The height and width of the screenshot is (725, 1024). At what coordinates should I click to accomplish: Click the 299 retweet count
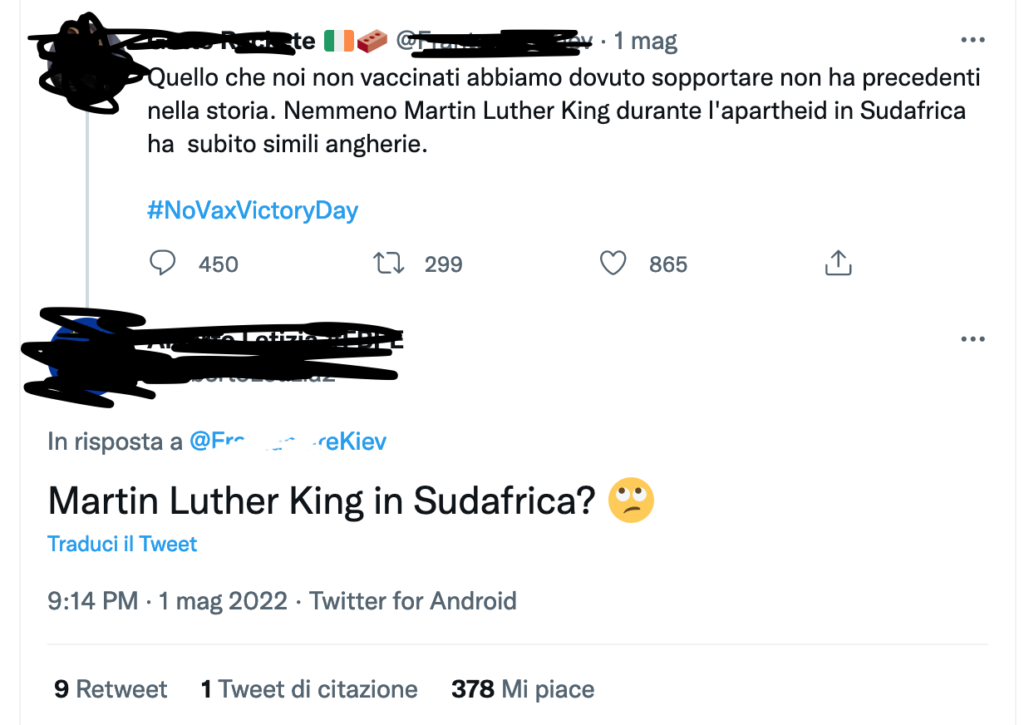[443, 264]
